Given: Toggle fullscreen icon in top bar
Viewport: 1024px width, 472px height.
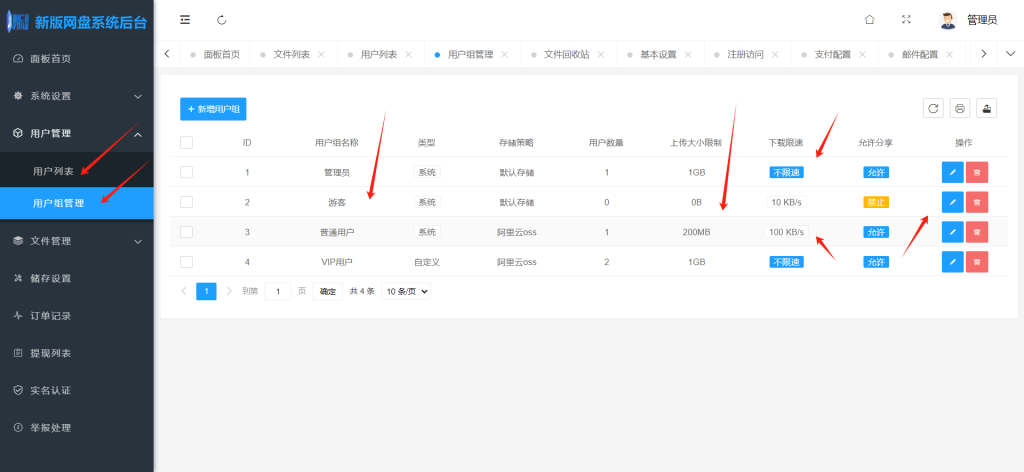Looking at the screenshot, I should [906, 20].
